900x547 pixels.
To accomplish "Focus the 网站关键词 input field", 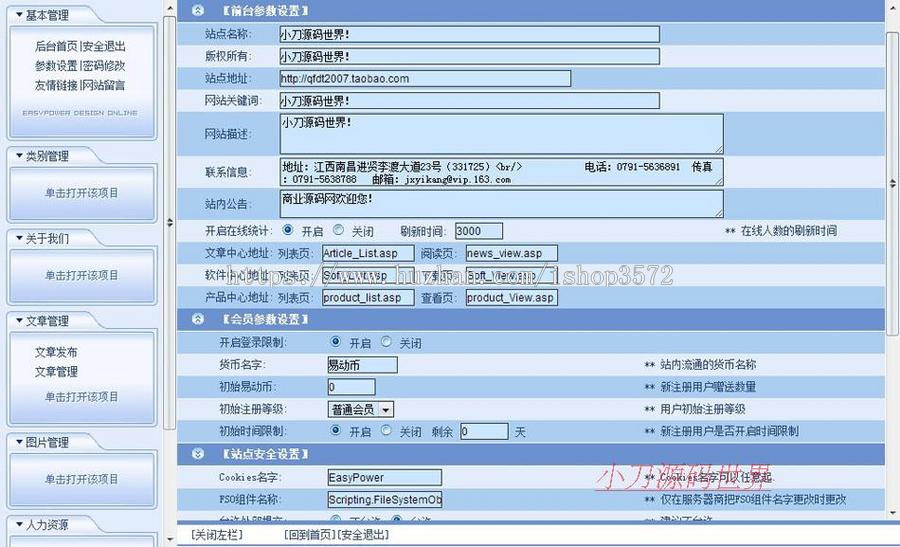I will (x=470, y=101).
